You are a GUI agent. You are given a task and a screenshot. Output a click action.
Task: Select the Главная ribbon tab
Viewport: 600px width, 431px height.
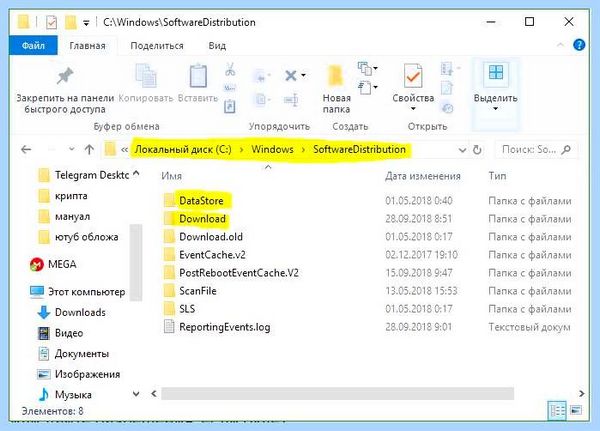point(87,46)
